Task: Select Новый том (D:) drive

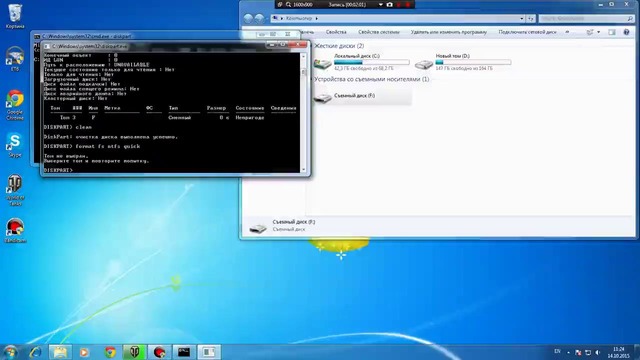Action: [463, 62]
